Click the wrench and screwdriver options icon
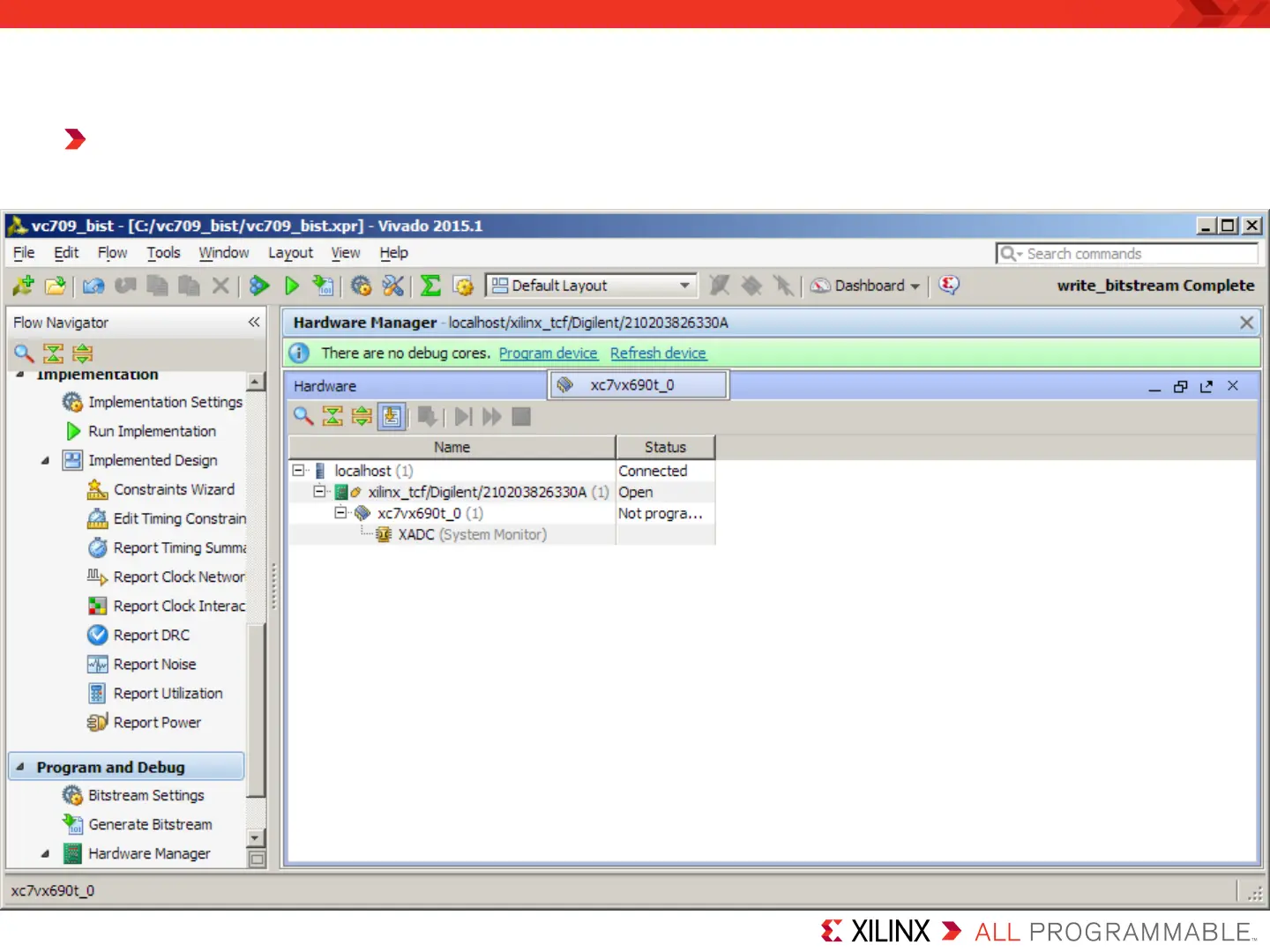The image size is (1270, 952). [x=392, y=286]
